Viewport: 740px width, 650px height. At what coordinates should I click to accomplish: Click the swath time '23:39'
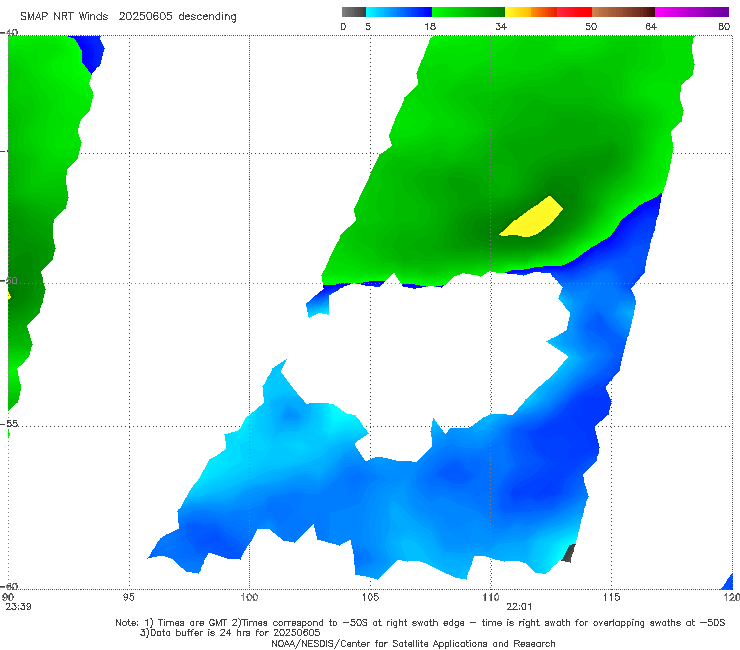pos(18,607)
